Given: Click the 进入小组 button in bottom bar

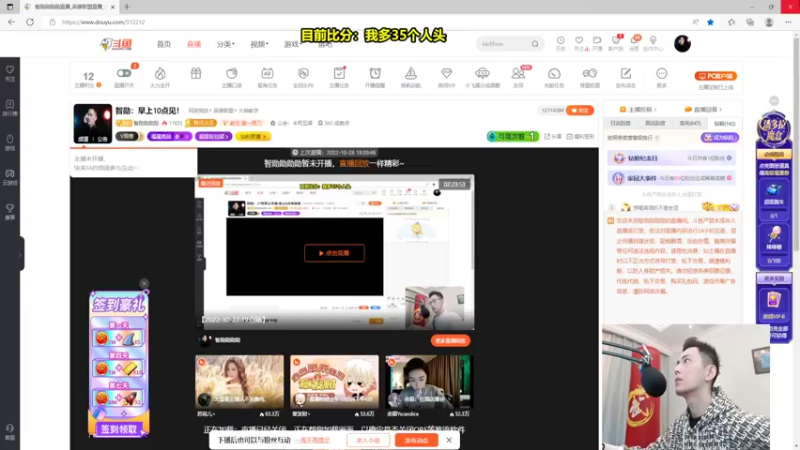Looking at the screenshot, I should click(x=368, y=440).
